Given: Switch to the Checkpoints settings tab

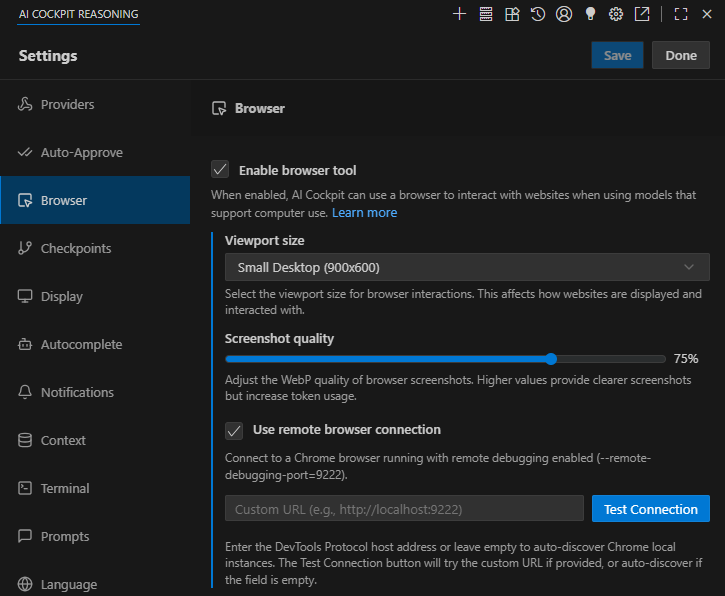Looking at the screenshot, I should [75, 249].
